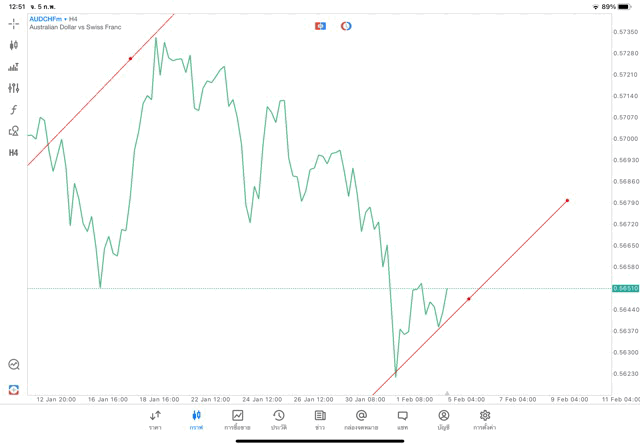Open the function indicators icon
The image size is (640, 447).
pyautogui.click(x=14, y=110)
